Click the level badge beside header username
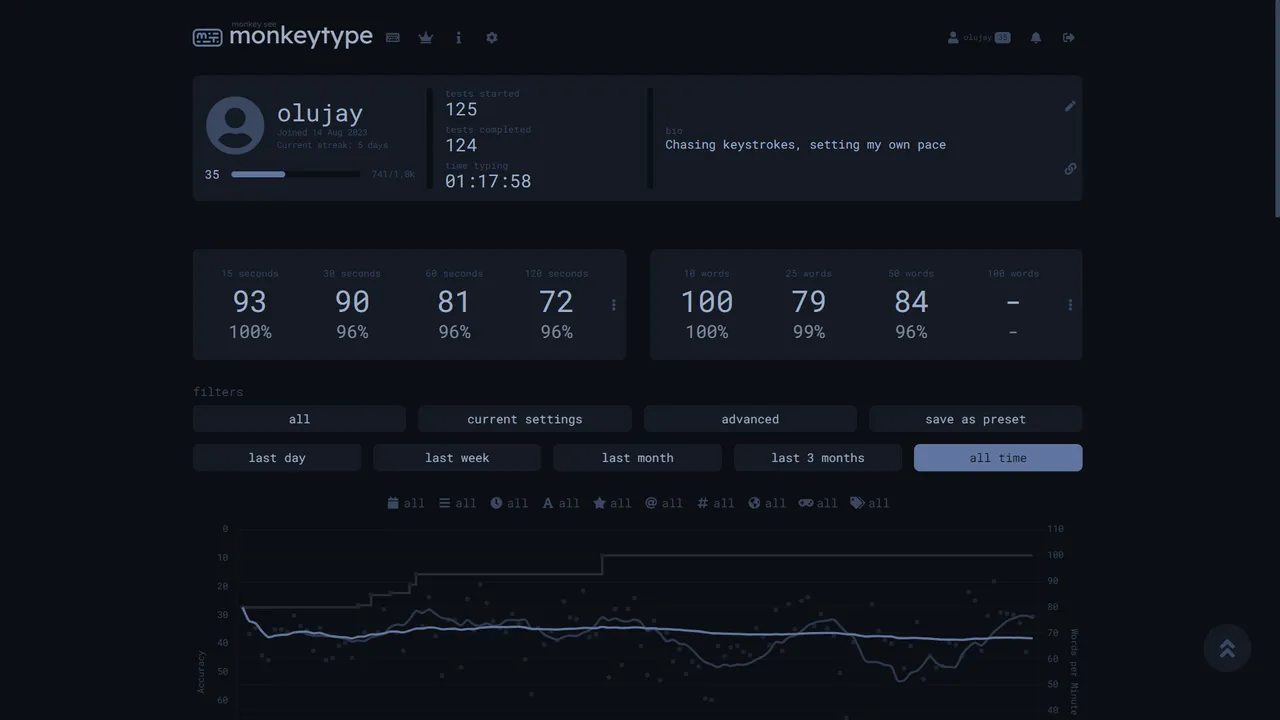The image size is (1280, 720). click(1003, 38)
